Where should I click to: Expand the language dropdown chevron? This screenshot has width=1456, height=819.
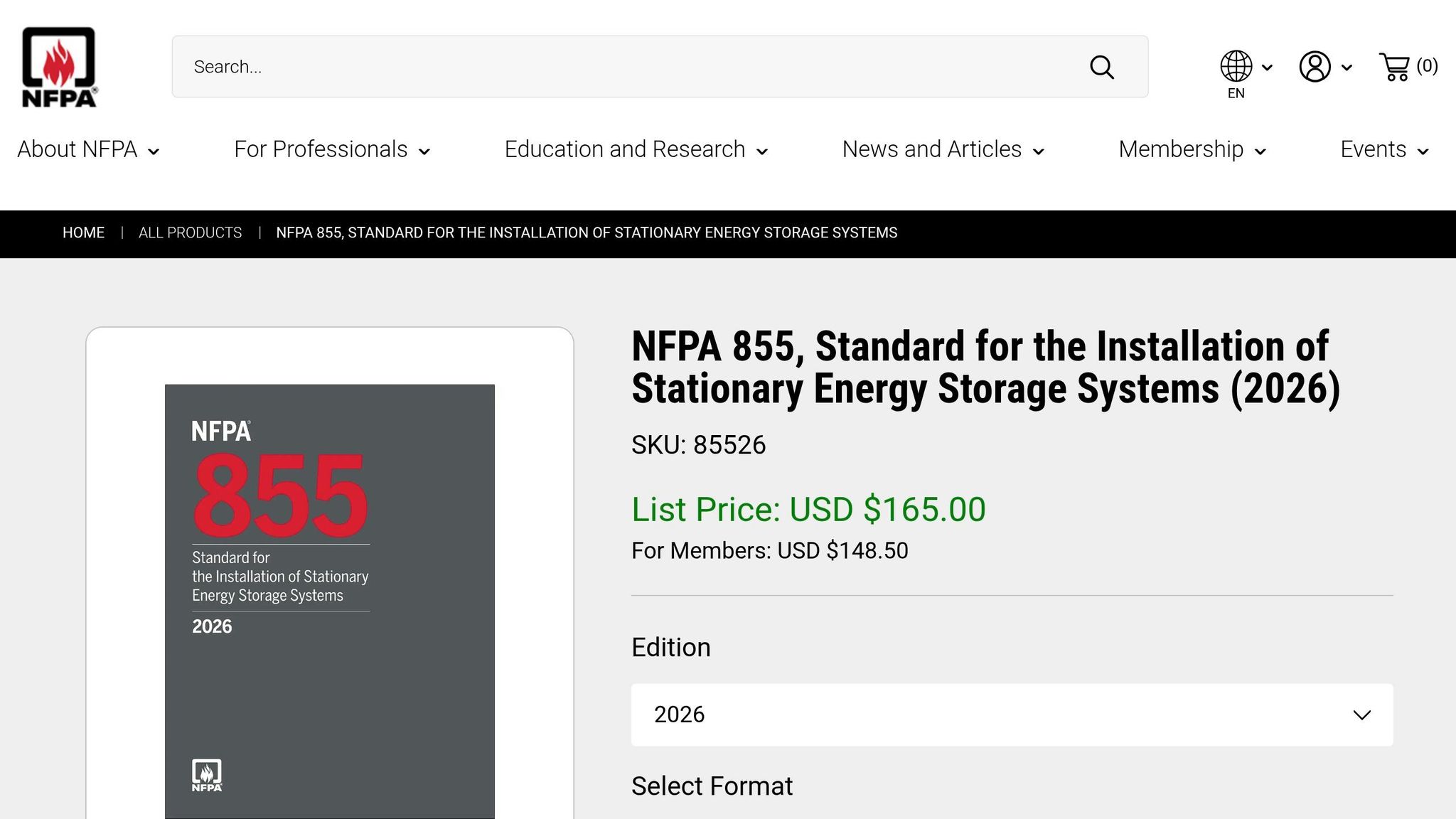coord(1267,68)
